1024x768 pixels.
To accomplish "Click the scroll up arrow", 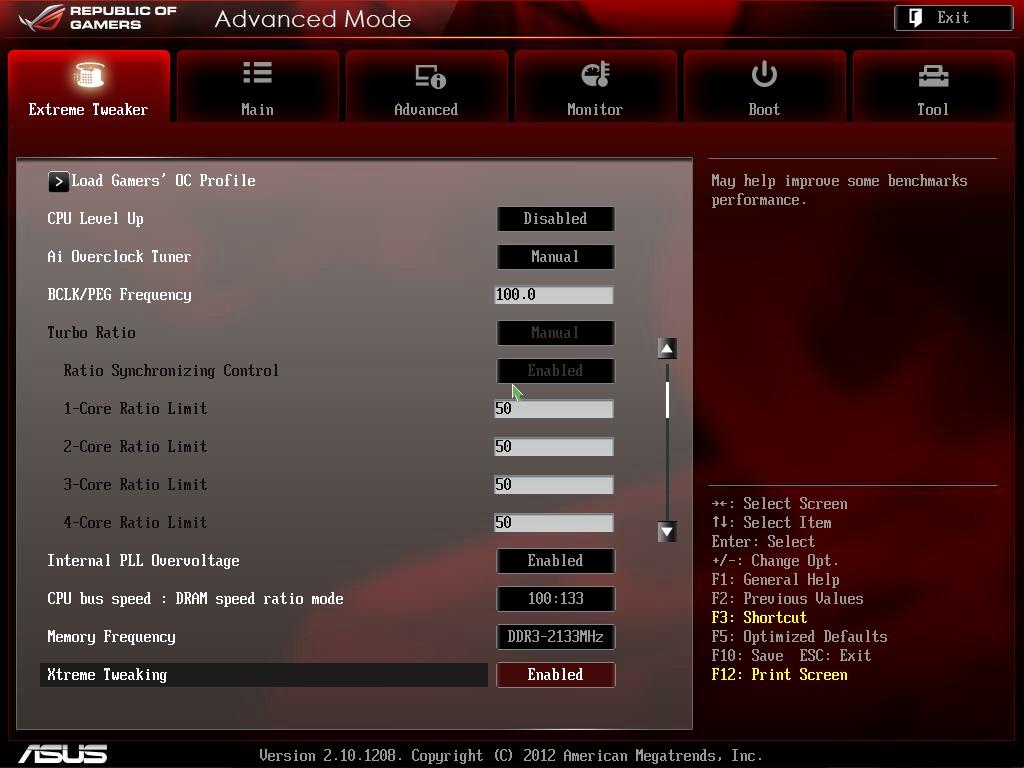I will [x=667, y=349].
